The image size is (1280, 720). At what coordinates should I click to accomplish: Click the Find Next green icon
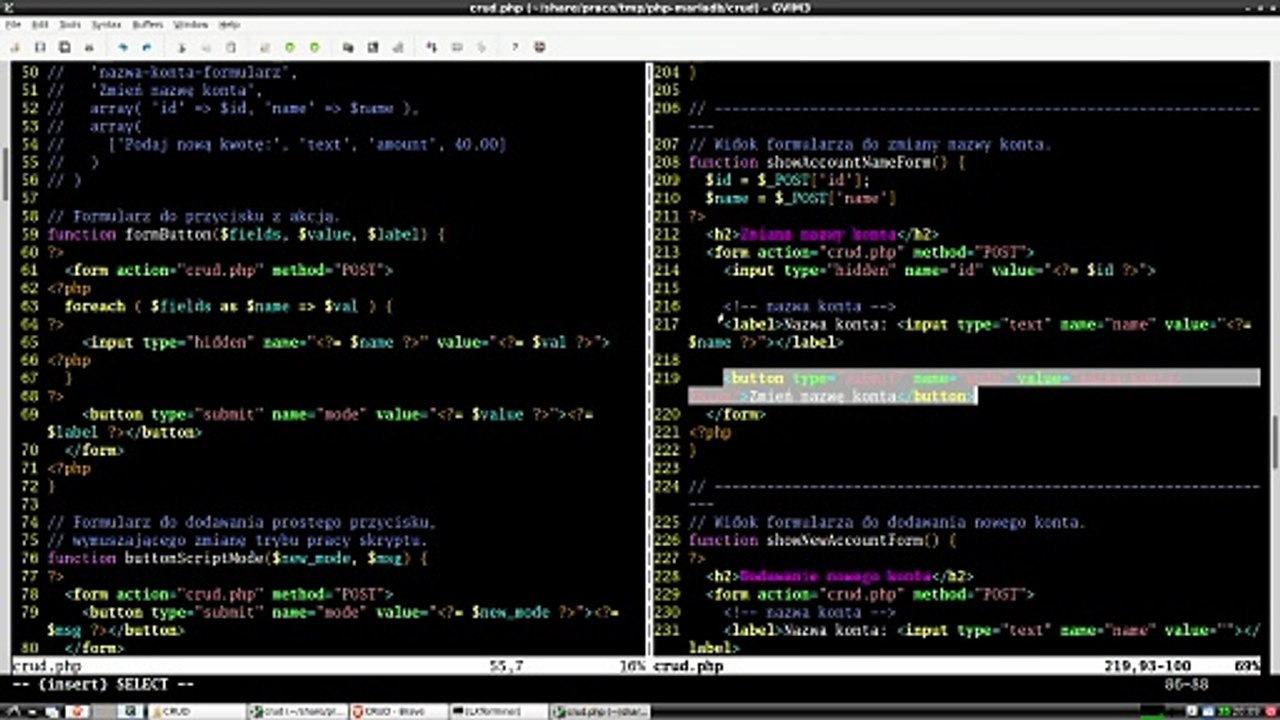tap(290, 47)
